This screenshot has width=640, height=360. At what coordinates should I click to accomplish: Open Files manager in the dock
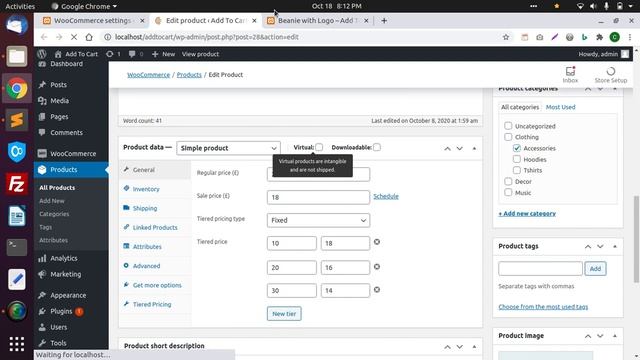pos(17,56)
